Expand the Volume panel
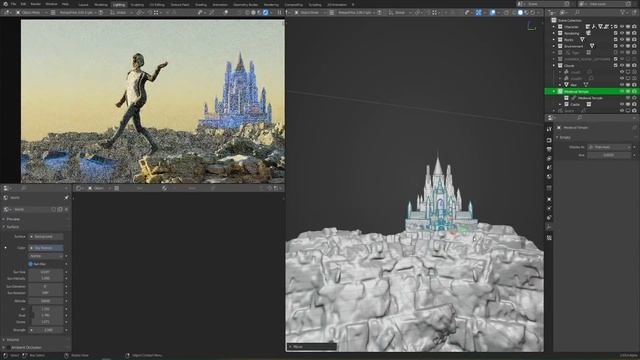 click(x=12, y=340)
